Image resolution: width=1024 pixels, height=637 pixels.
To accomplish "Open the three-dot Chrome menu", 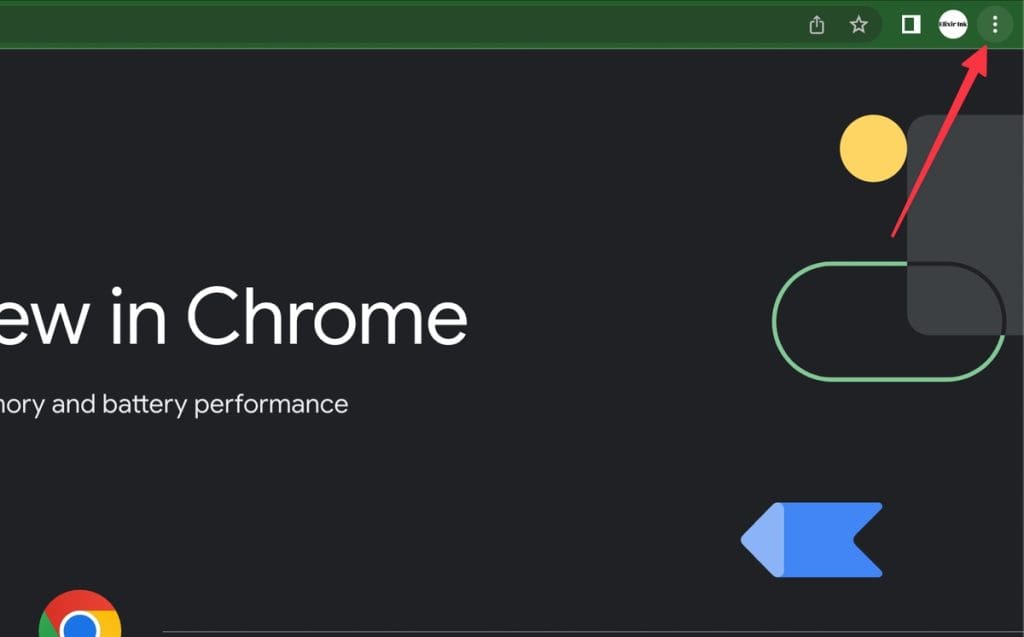I will [994, 25].
